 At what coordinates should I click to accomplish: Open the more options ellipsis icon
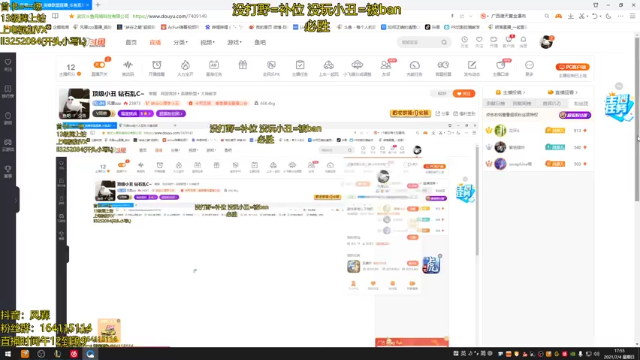529,67
